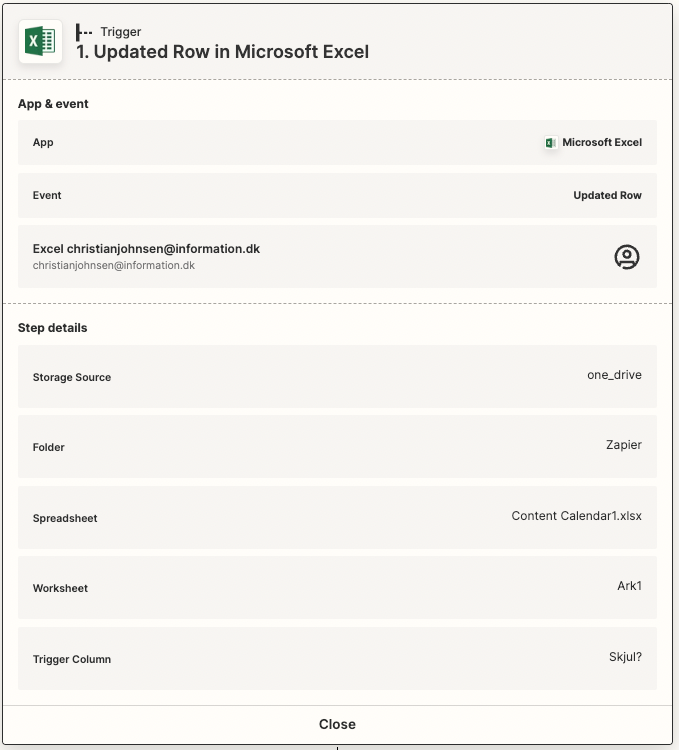679x750 pixels.
Task: Click the large Microsoft Excel app icon
Action: 40,41
